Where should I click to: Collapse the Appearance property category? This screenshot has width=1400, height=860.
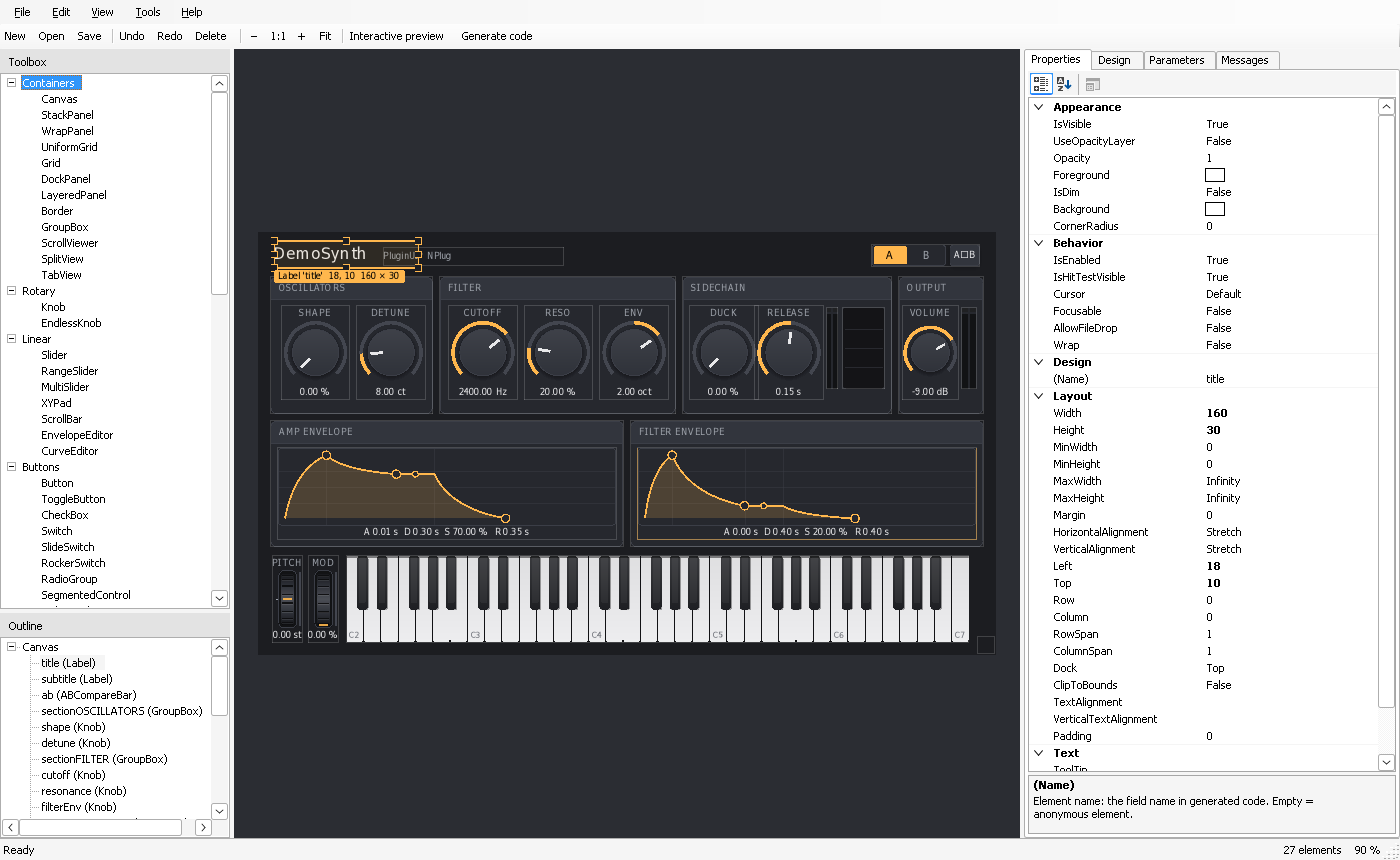1039,107
